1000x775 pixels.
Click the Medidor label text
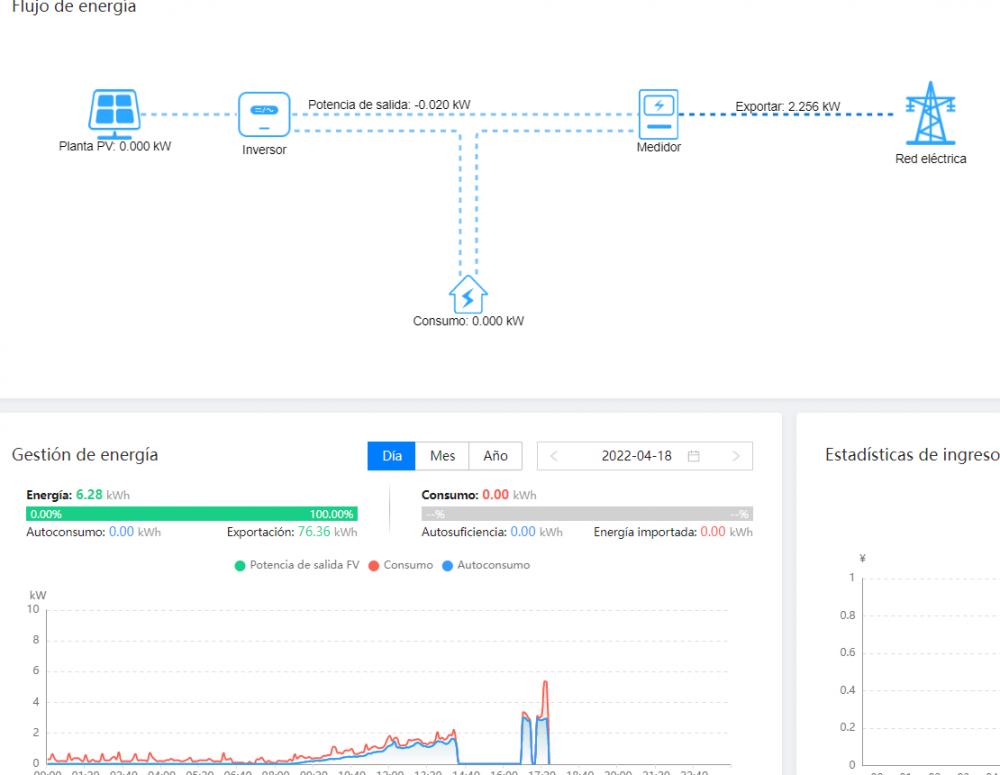[x=659, y=147]
